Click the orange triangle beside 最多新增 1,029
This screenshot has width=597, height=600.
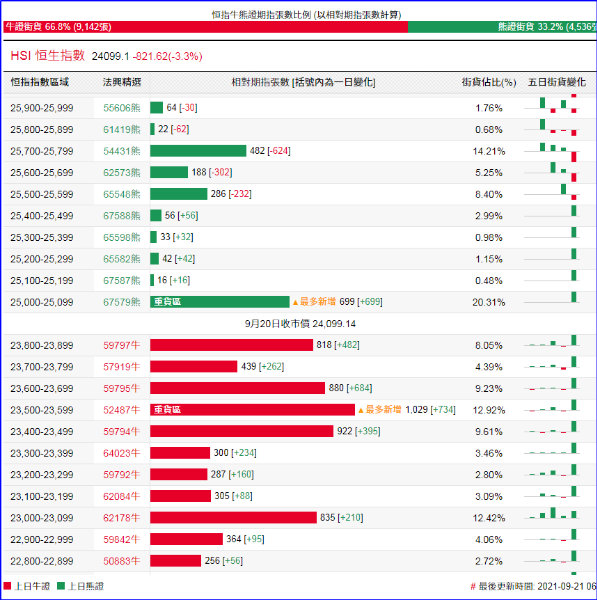click(x=360, y=410)
